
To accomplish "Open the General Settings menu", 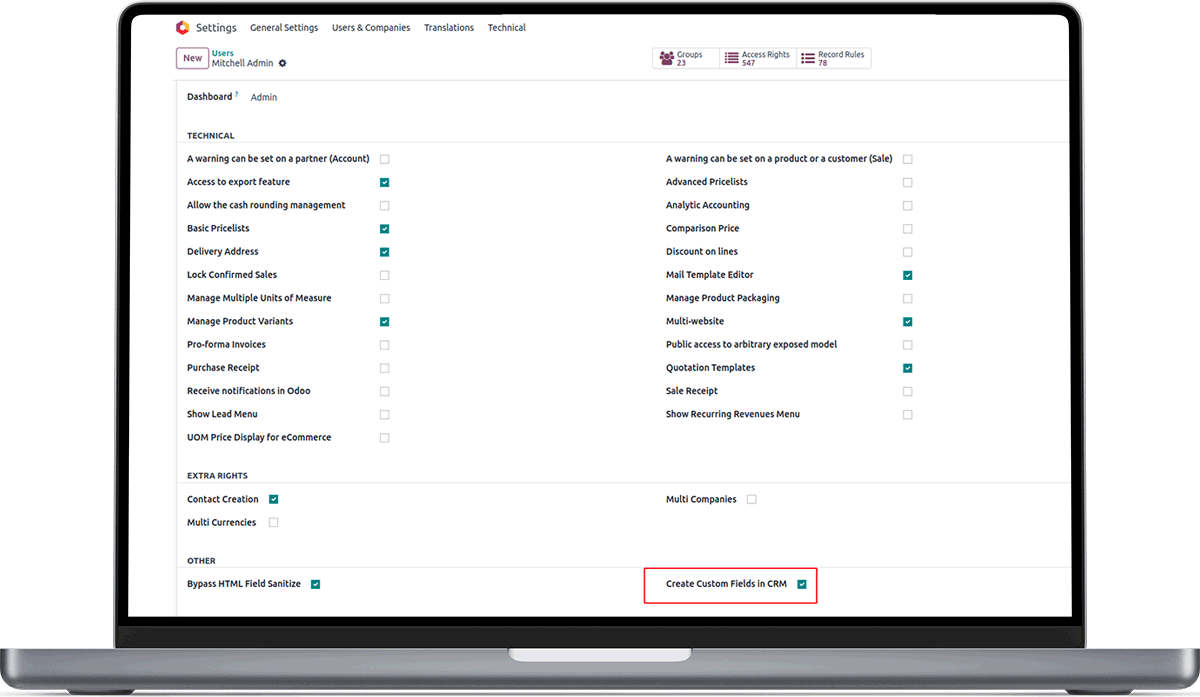I will click(284, 28).
